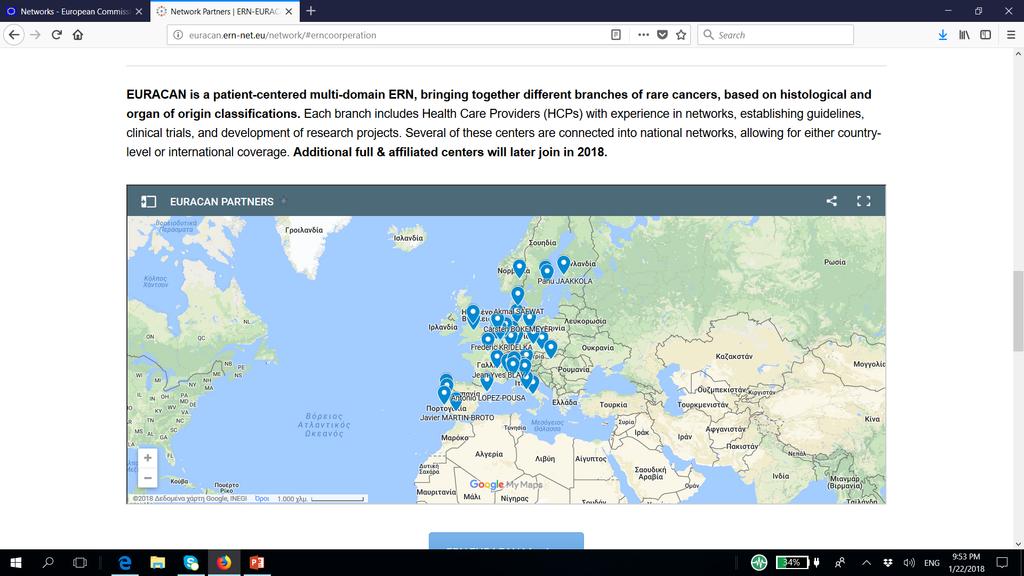
Task: Open the Windows Action Center notifications
Action: [1002, 562]
